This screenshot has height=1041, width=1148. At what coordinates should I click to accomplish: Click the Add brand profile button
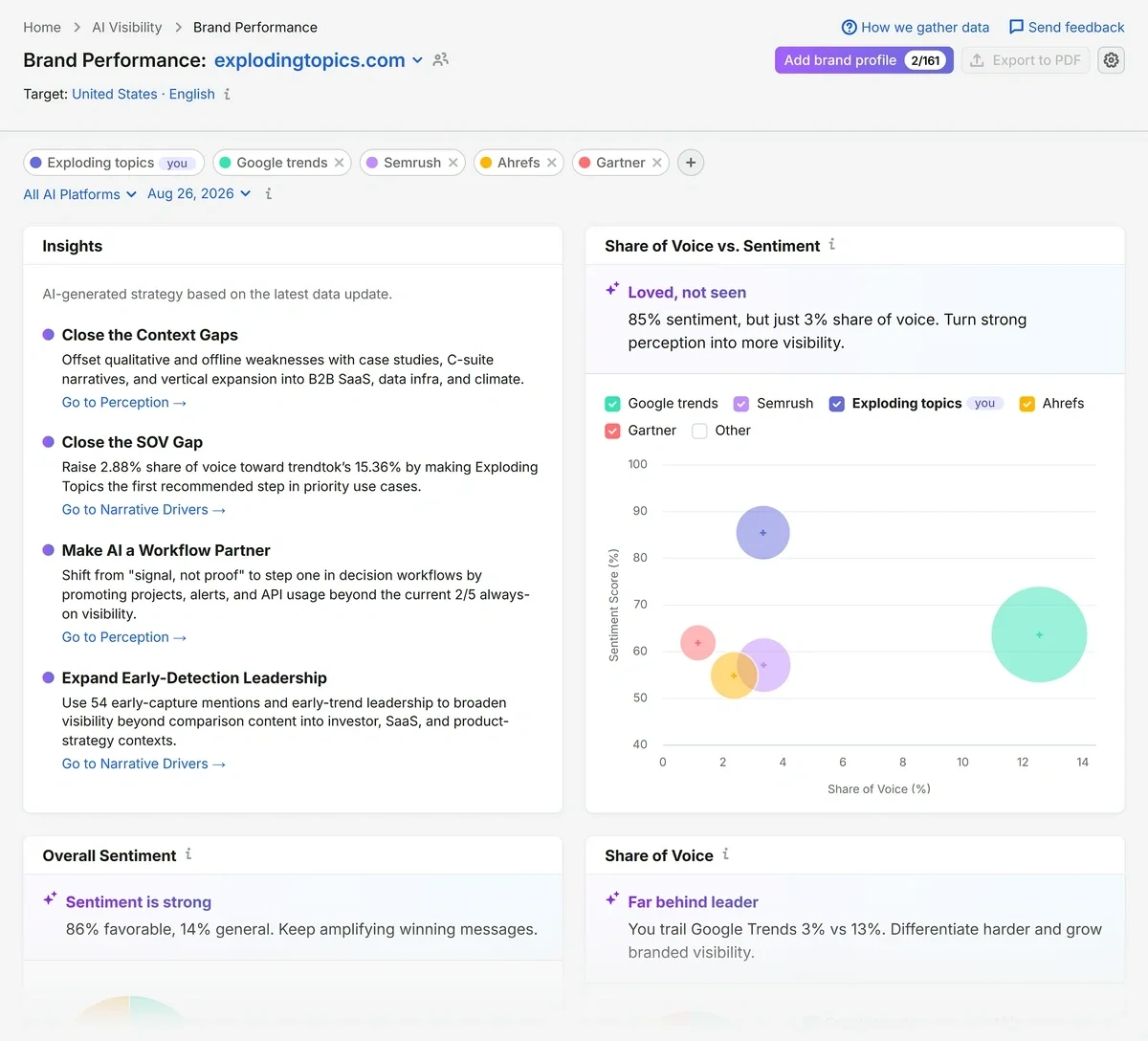[x=864, y=60]
